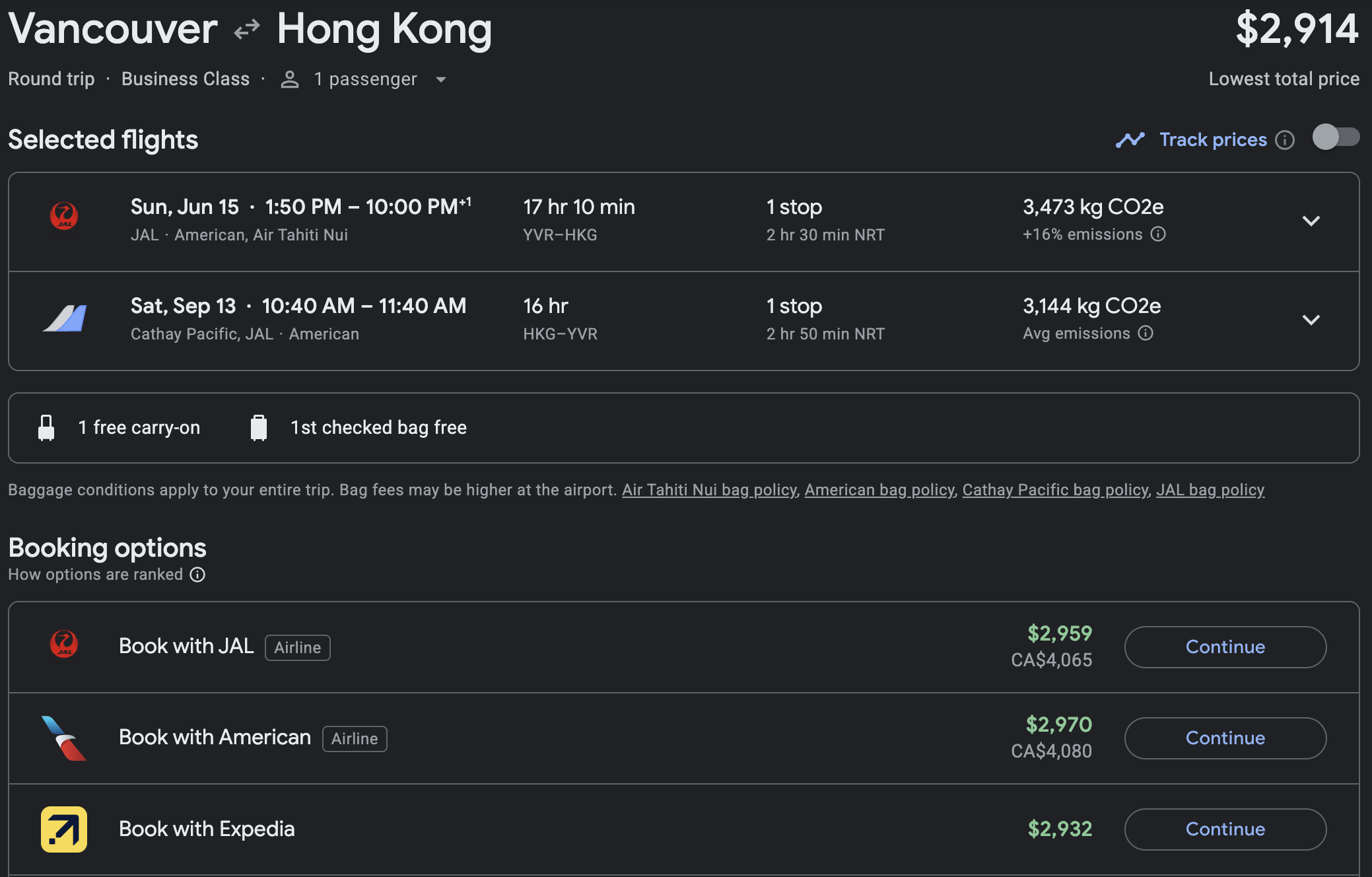Click the JAL logo in booking options
Image resolution: width=1372 pixels, height=877 pixels.
(x=64, y=644)
